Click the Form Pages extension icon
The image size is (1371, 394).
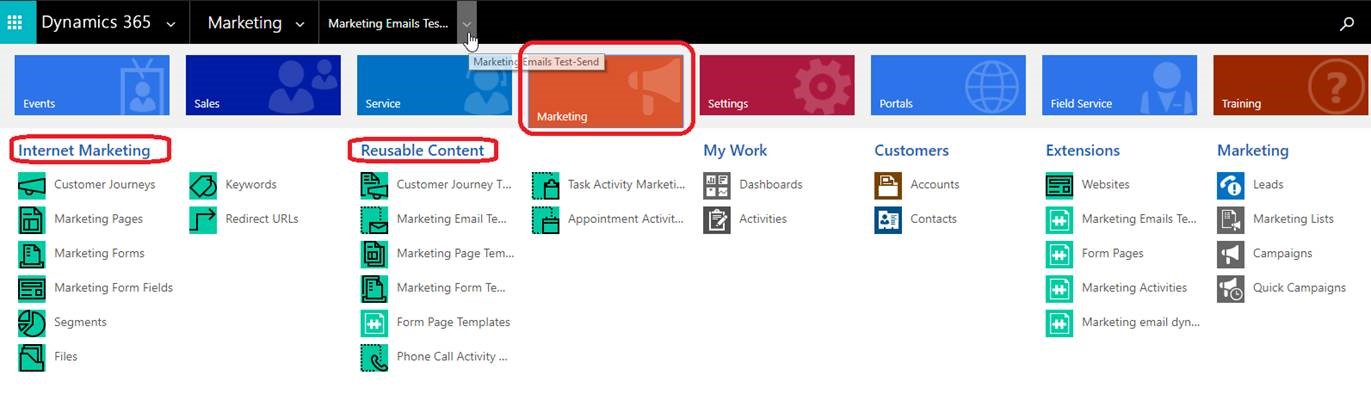[x=1059, y=254]
